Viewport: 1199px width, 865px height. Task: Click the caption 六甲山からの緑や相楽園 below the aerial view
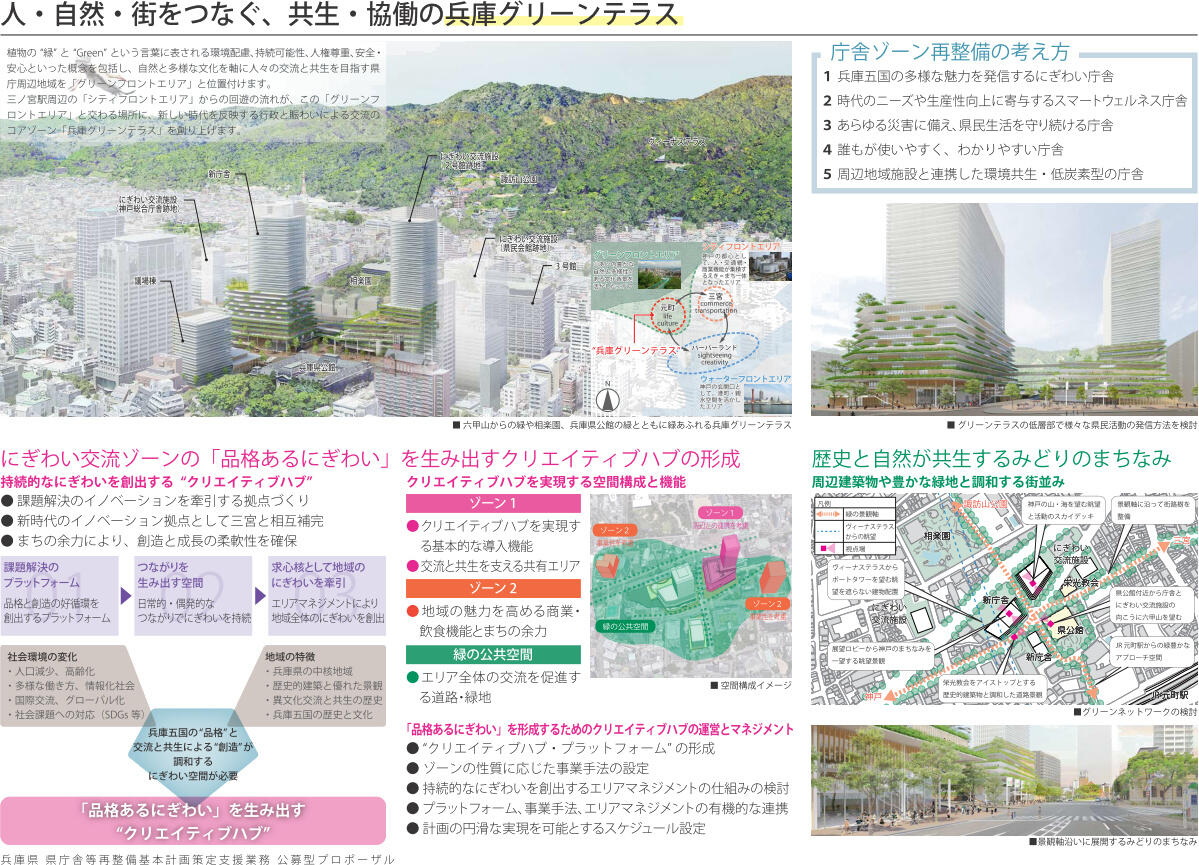(x=621, y=424)
